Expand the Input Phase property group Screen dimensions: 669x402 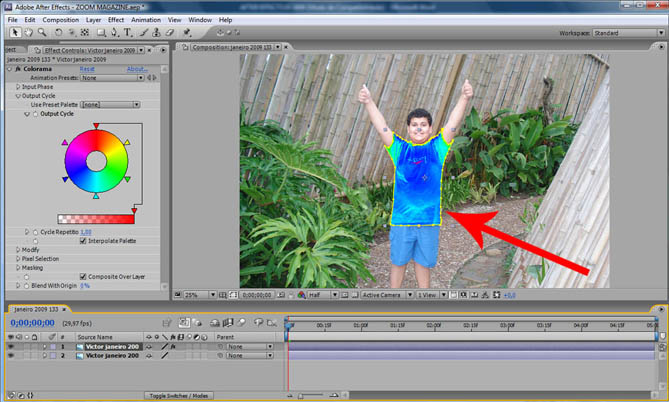point(18,87)
